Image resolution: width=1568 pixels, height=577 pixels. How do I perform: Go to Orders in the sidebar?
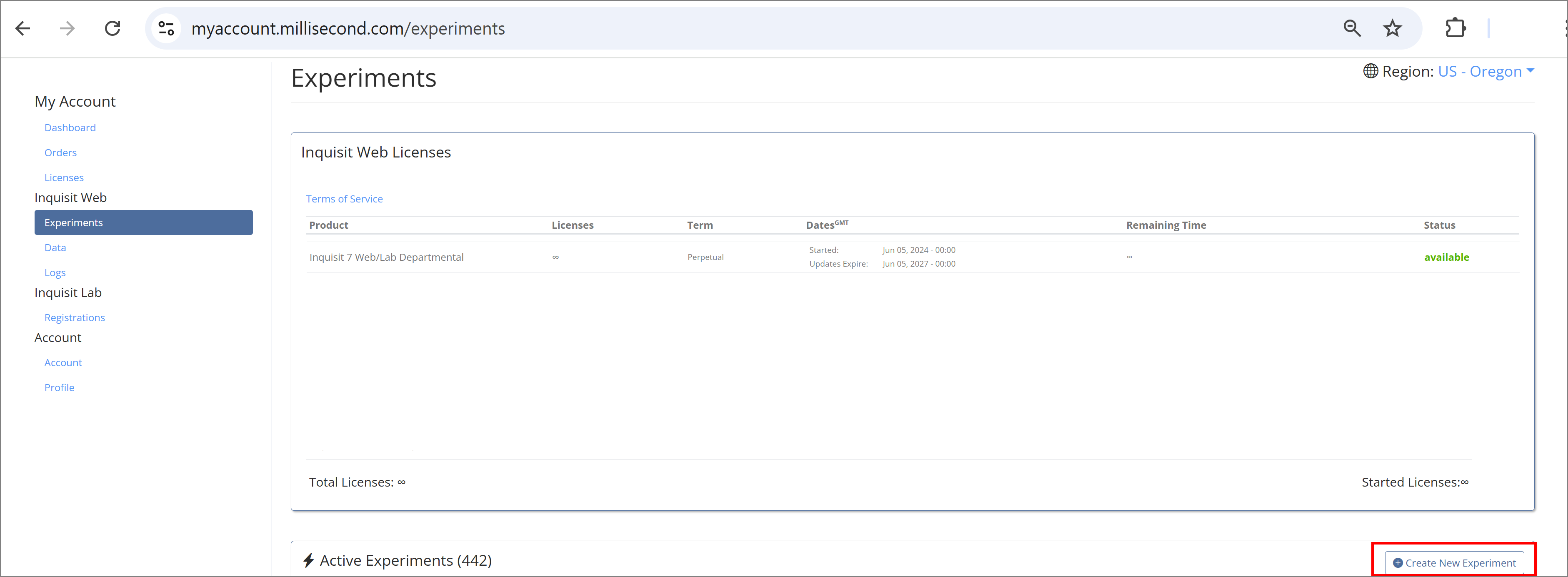pos(60,153)
